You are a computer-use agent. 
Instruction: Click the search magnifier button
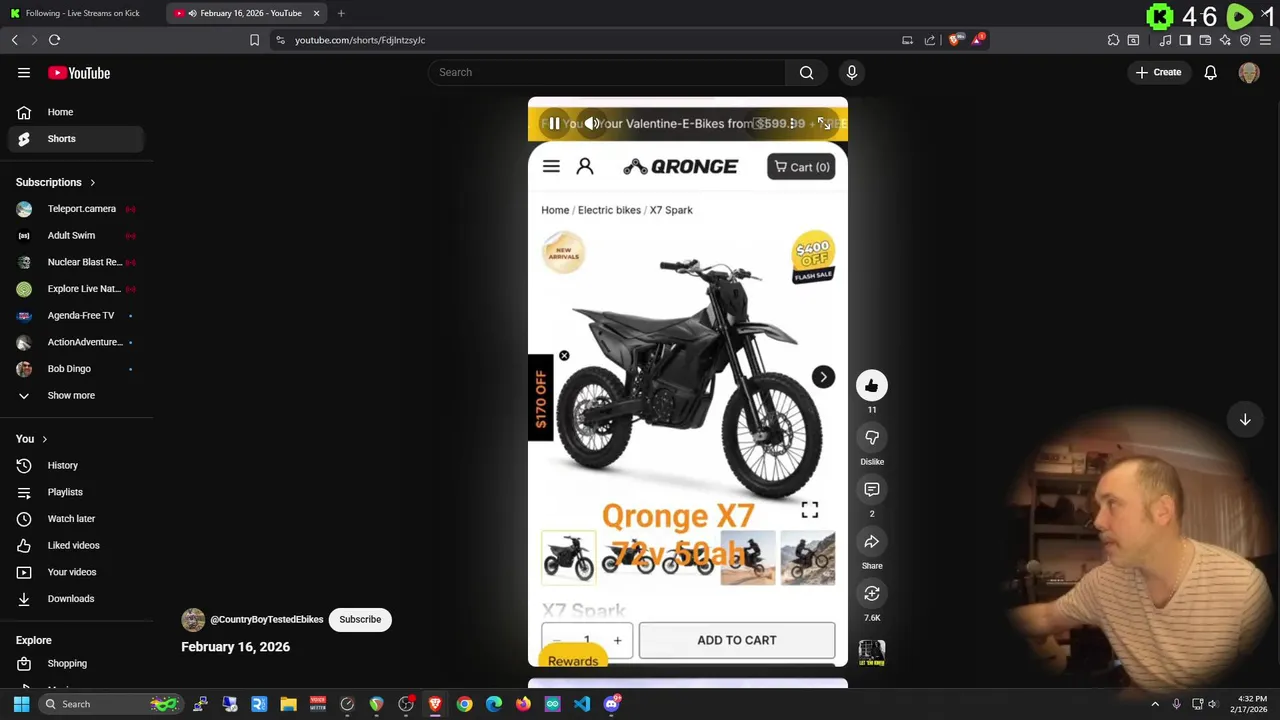coord(806,72)
